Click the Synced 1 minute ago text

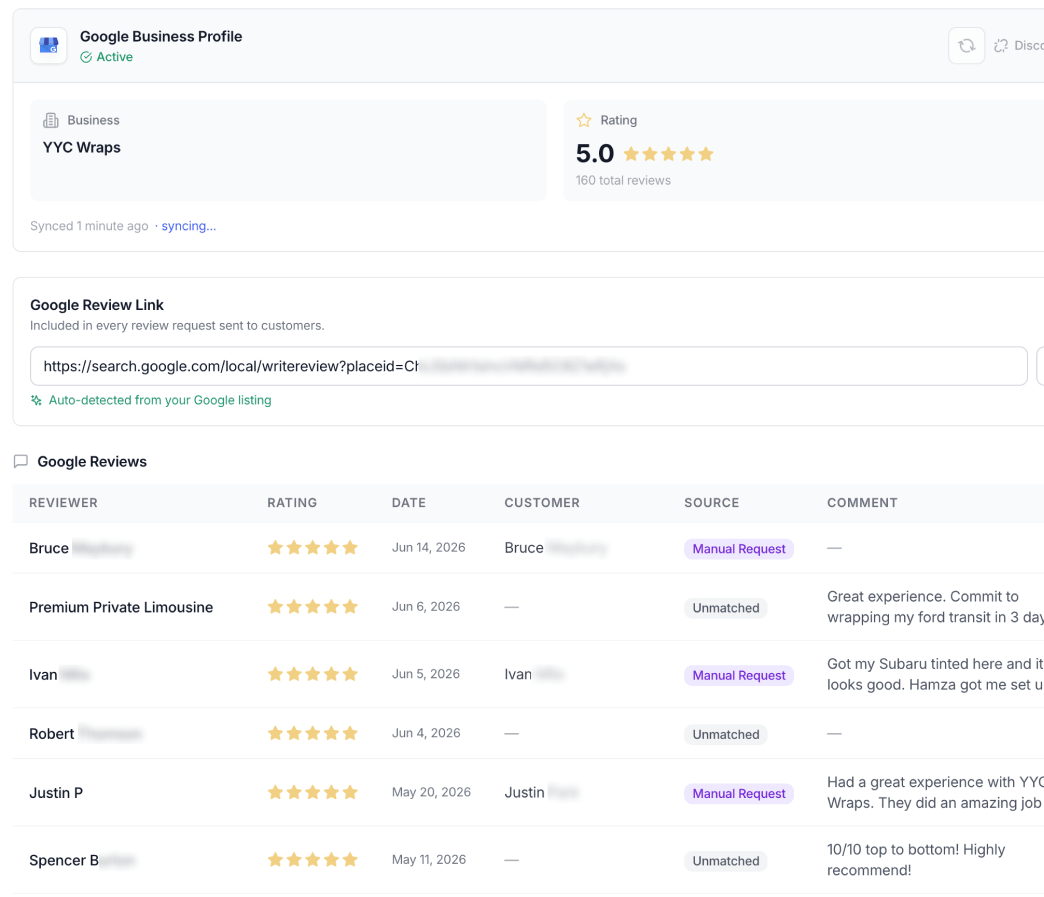pyautogui.click(x=89, y=226)
